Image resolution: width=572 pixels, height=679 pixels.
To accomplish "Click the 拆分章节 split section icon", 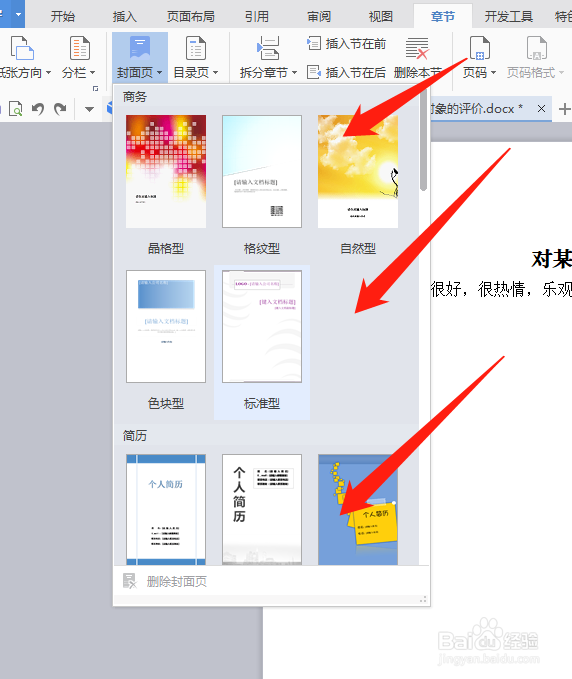I will tap(268, 48).
